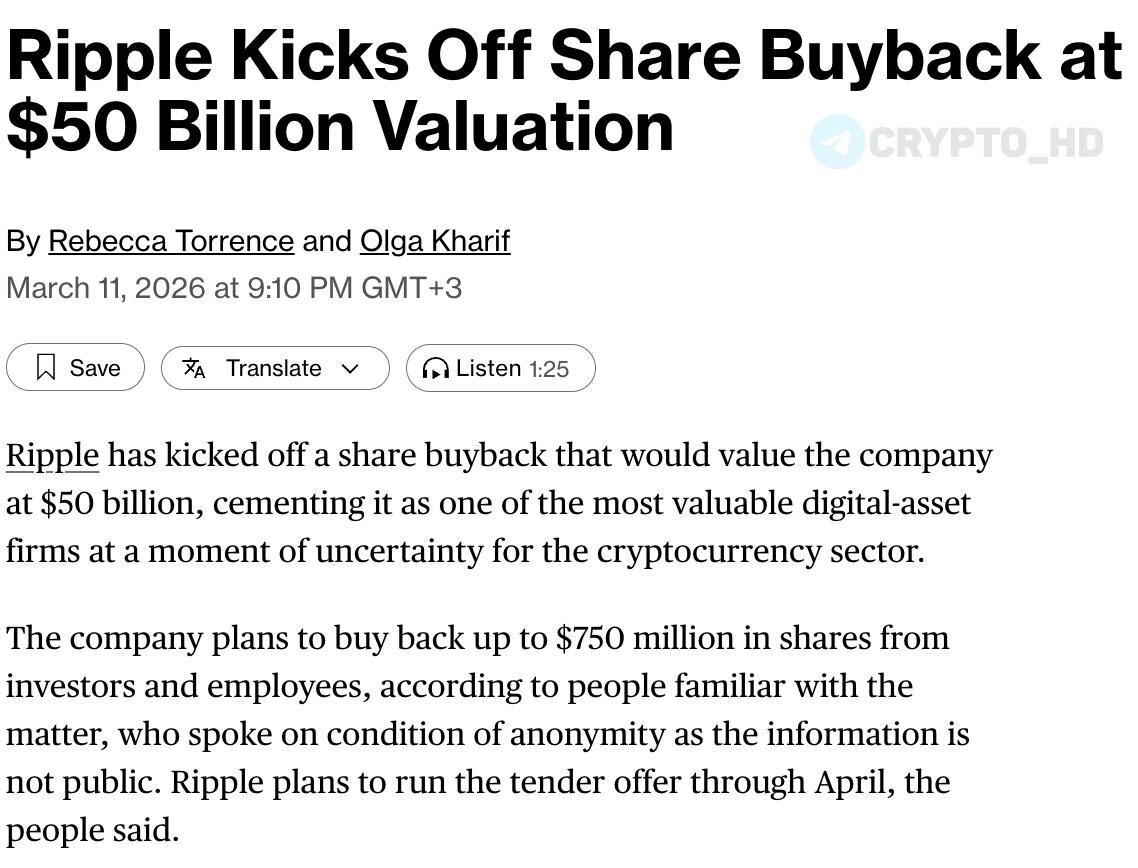Play the Listen 1:25 audio
1138x868 pixels.
(501, 368)
